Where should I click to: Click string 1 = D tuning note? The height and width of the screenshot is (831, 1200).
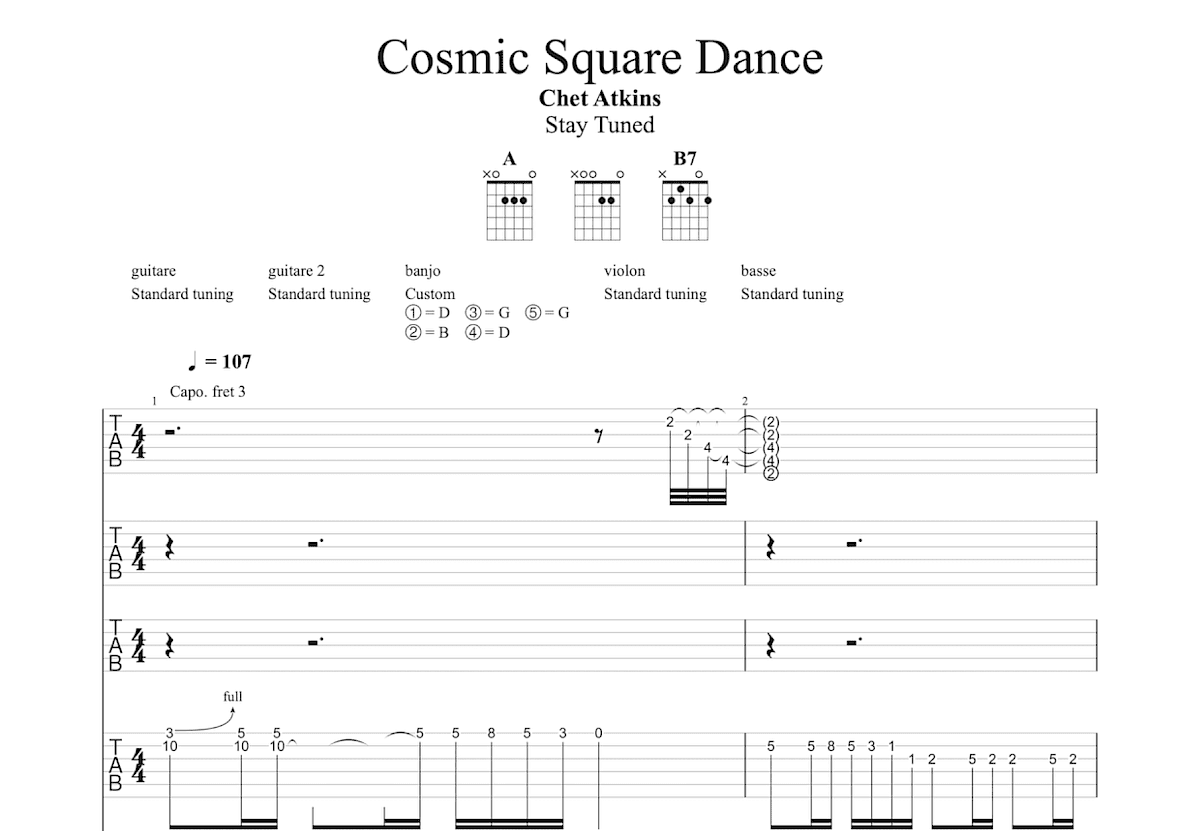point(428,313)
